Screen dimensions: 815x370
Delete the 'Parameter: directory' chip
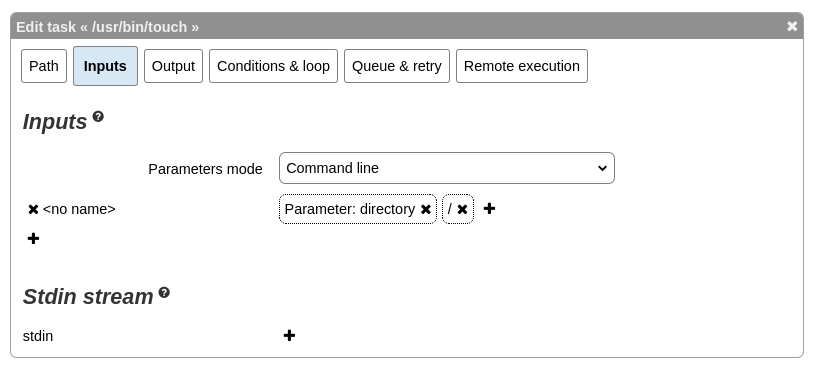pyautogui.click(x=425, y=209)
